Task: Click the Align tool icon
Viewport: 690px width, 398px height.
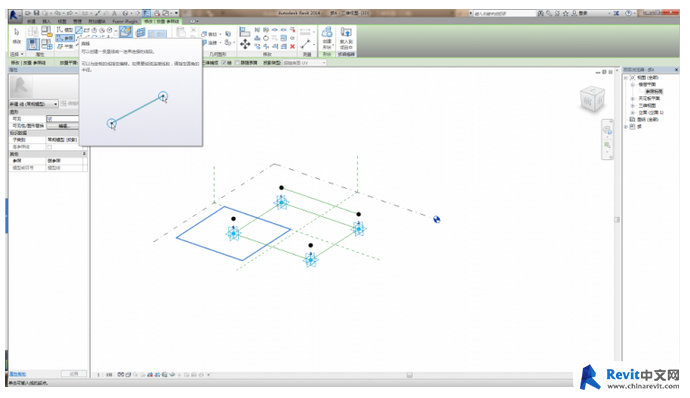Action: [244, 32]
